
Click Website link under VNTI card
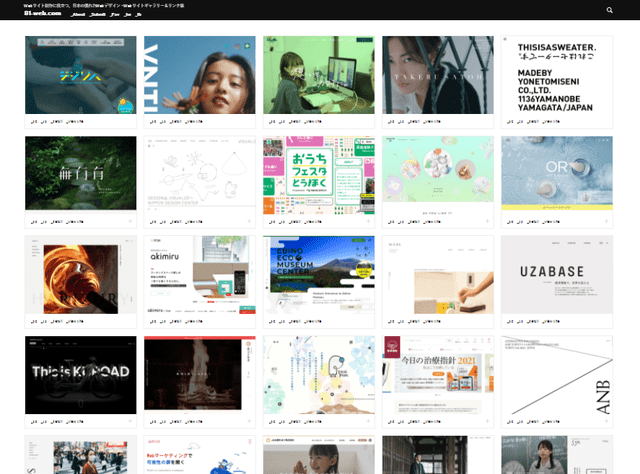194,122
